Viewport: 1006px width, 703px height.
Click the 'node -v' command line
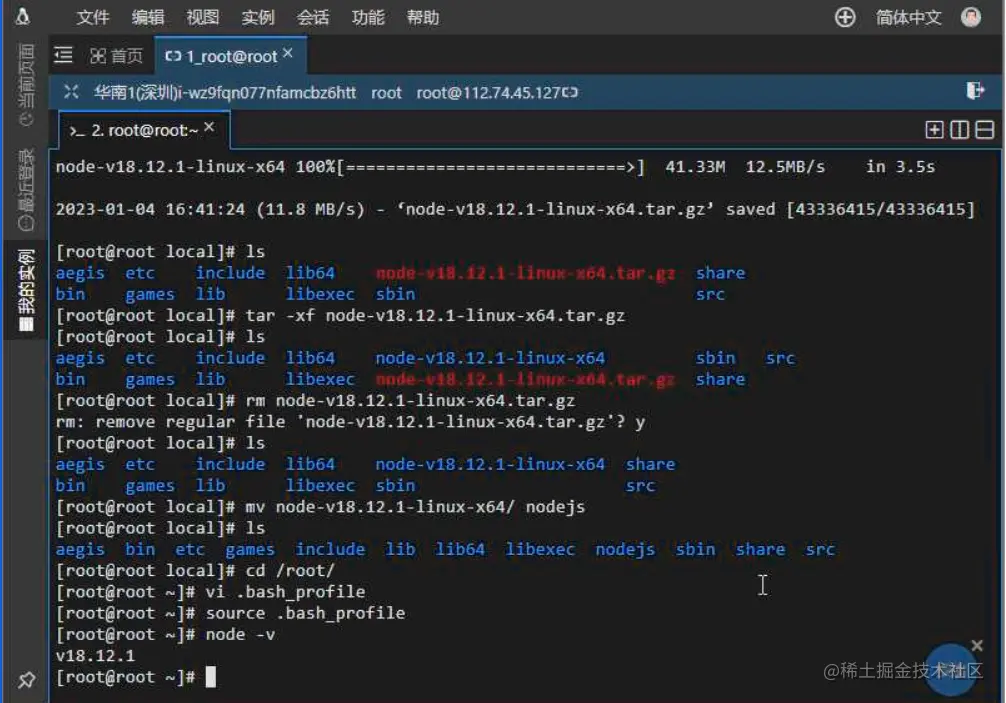(x=166, y=634)
